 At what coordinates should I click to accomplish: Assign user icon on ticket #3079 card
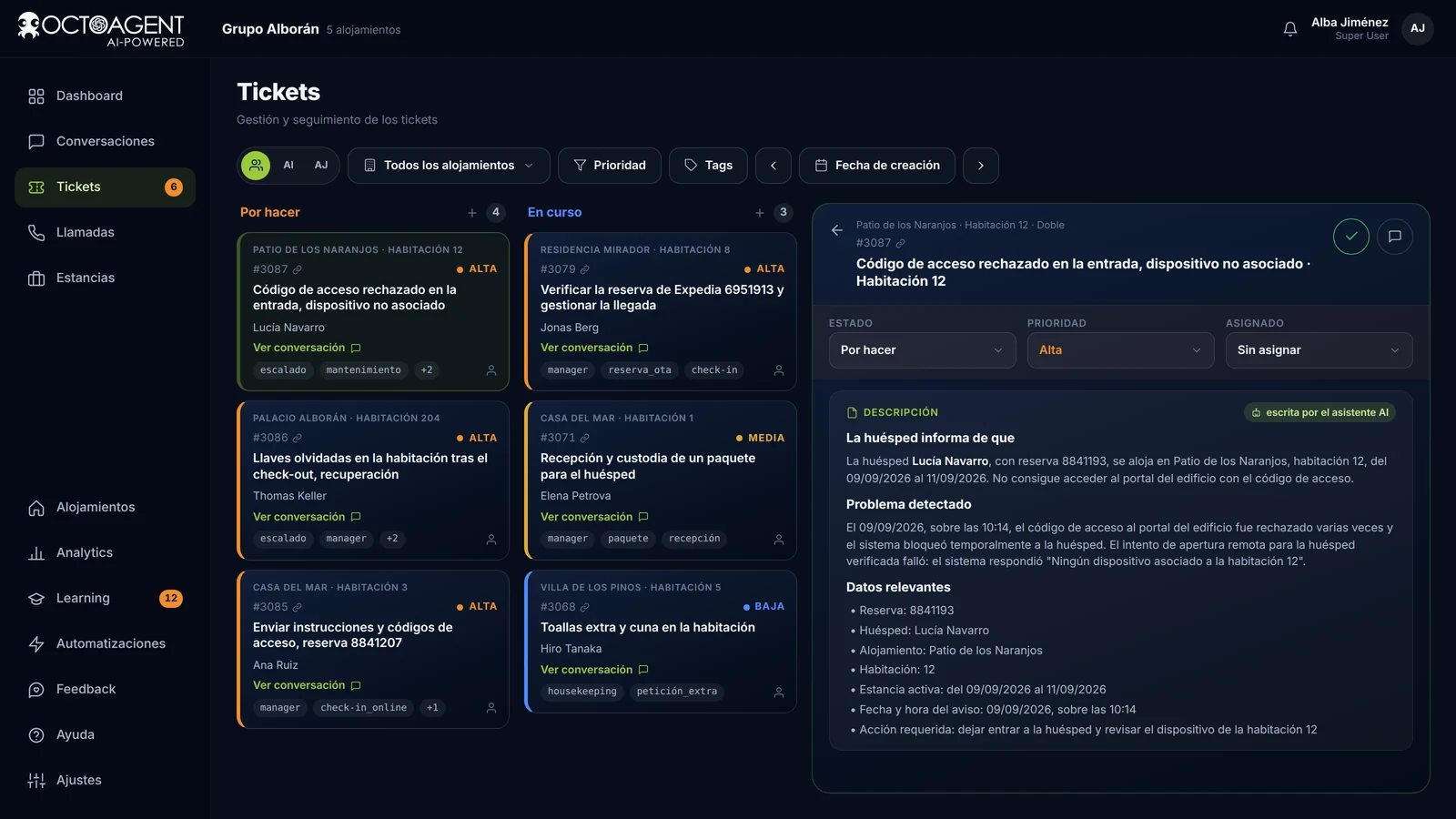[x=779, y=370]
